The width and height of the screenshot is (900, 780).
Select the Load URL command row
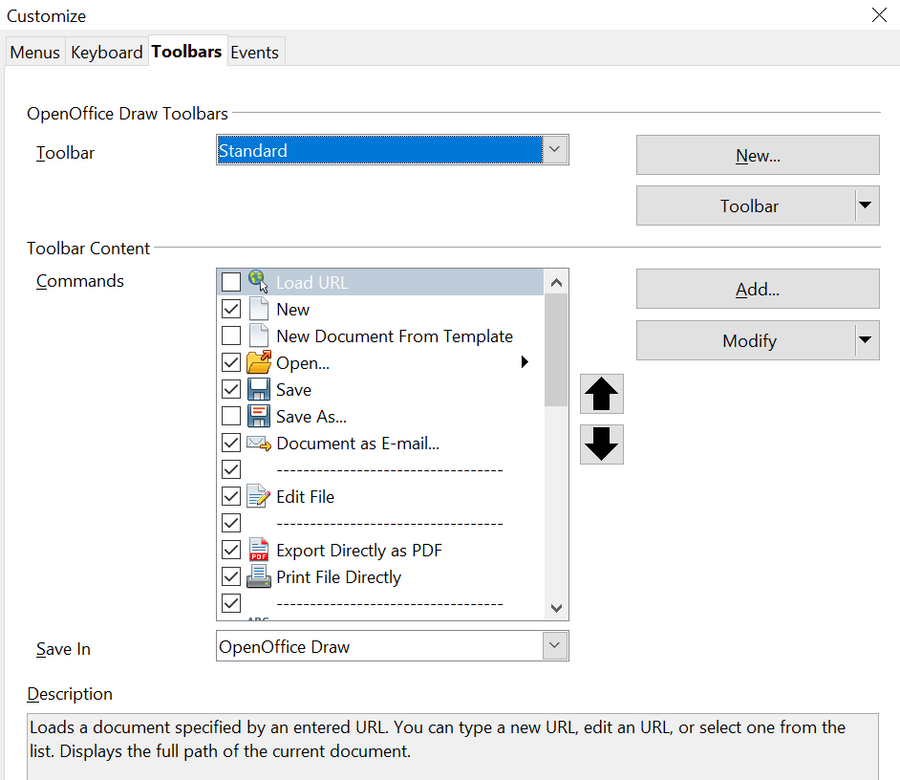[381, 282]
